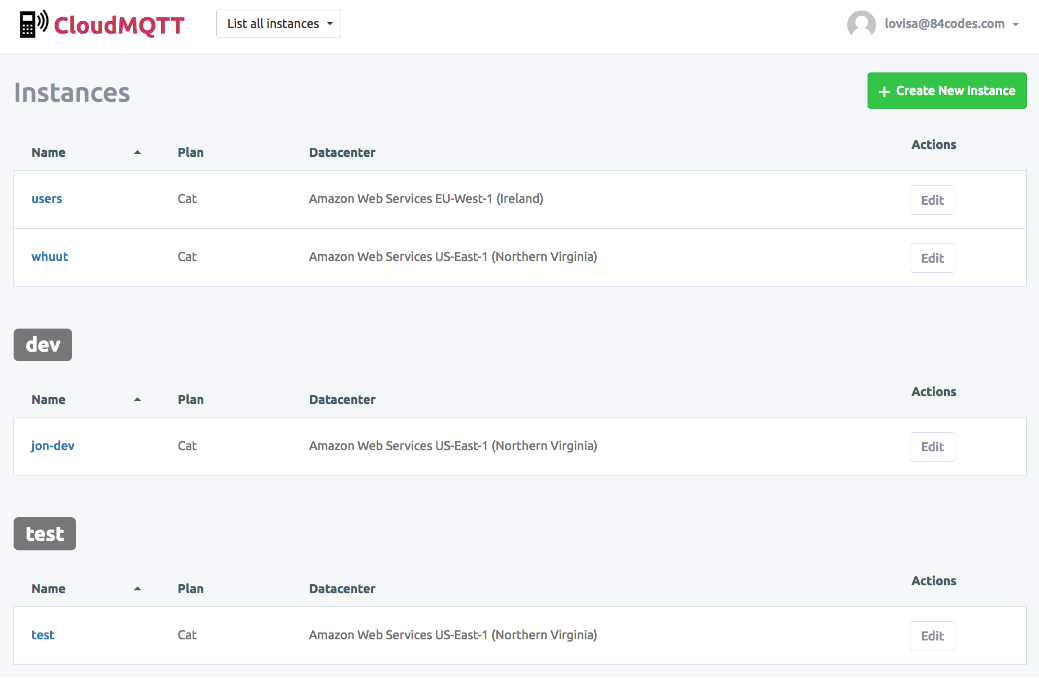Edit the users instance
The width and height of the screenshot is (1039, 678).
pyautogui.click(x=932, y=200)
